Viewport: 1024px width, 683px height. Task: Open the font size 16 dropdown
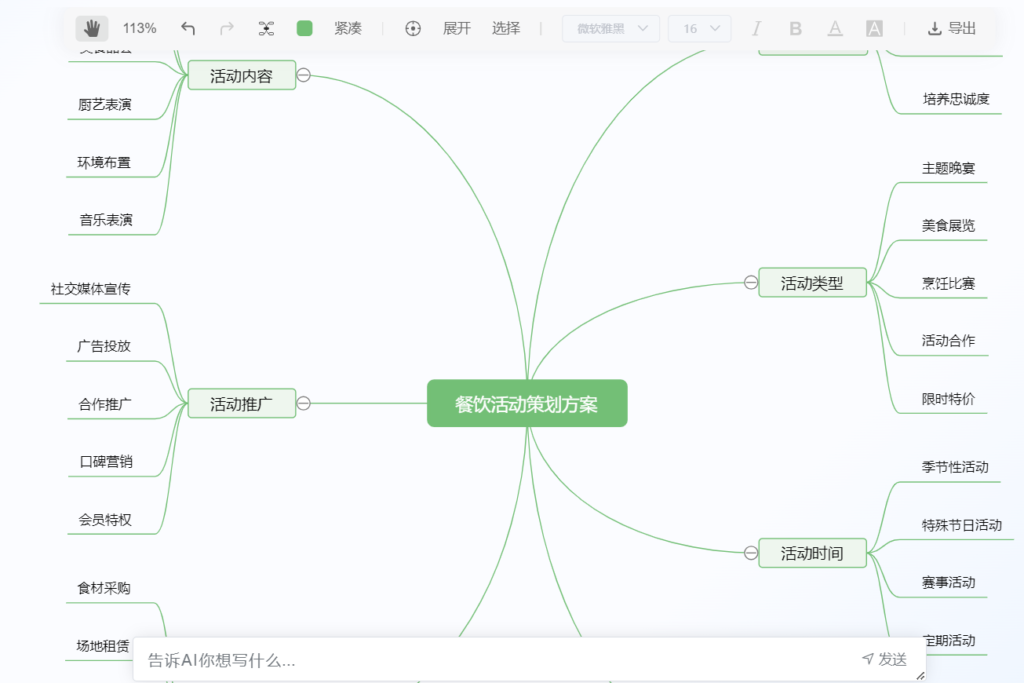[700, 29]
